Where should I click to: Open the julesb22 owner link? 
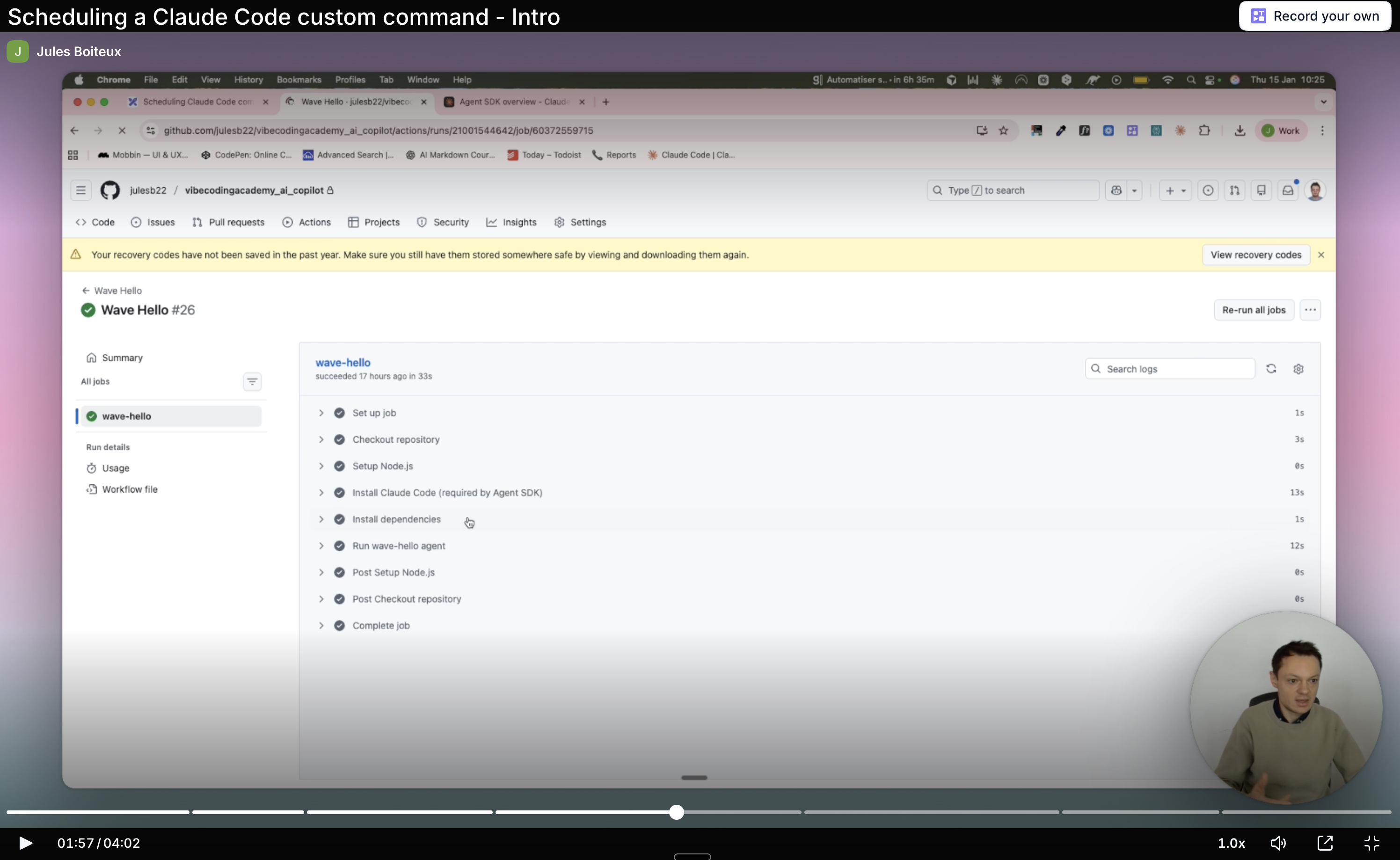point(148,190)
